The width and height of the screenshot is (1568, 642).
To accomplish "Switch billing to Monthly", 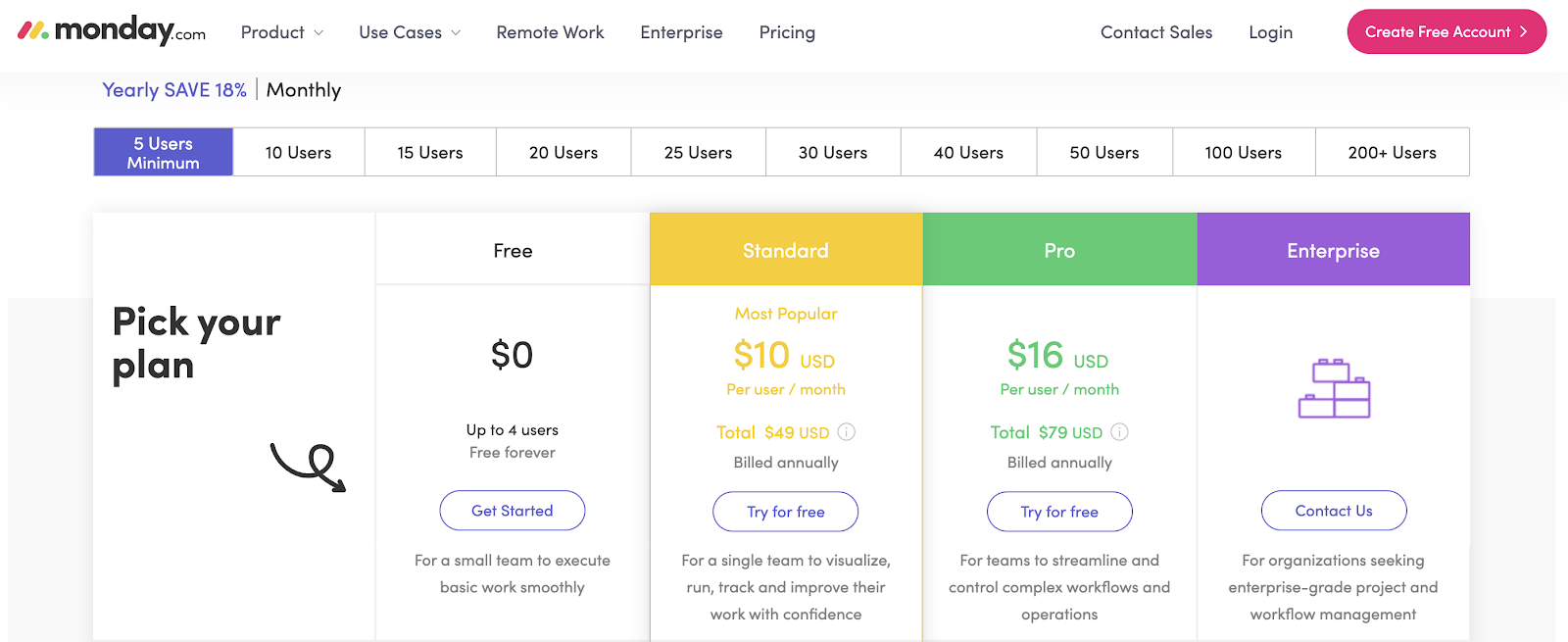I will pos(304,90).
